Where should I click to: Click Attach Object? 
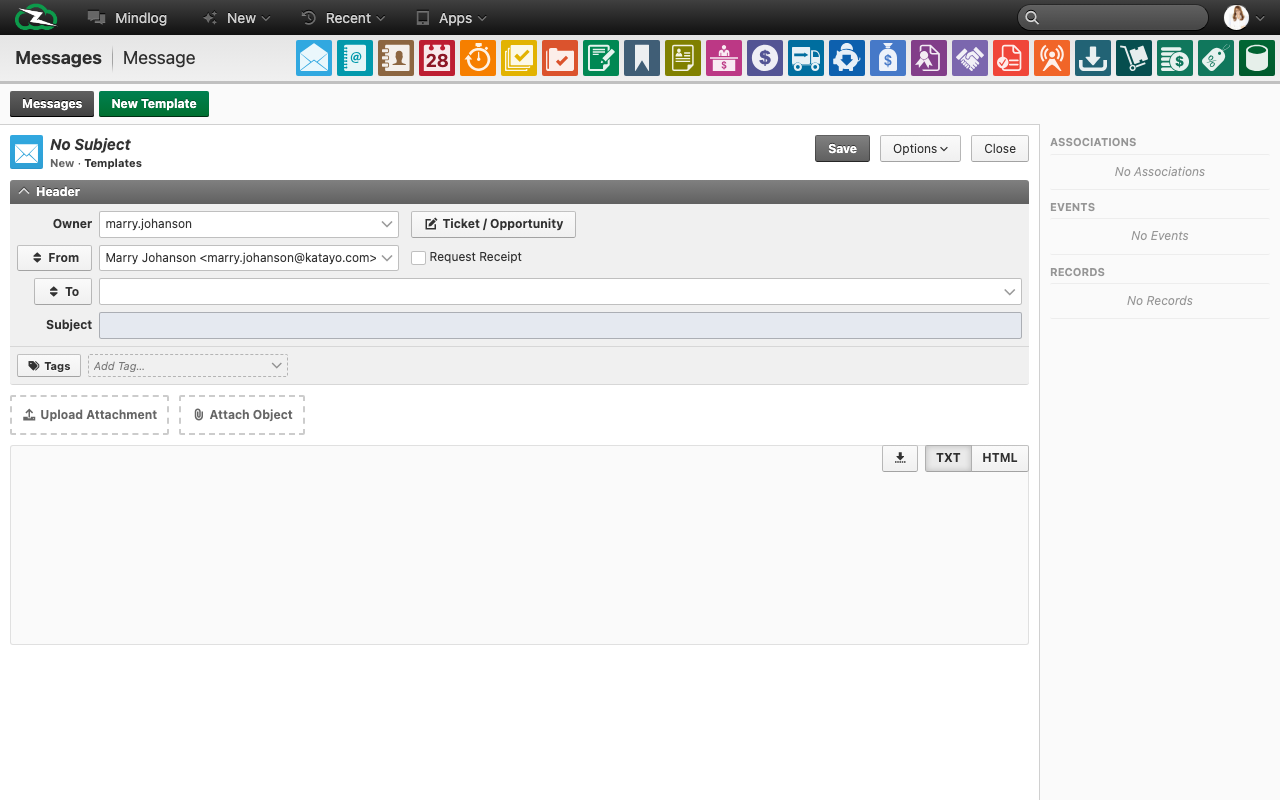pyautogui.click(x=242, y=415)
